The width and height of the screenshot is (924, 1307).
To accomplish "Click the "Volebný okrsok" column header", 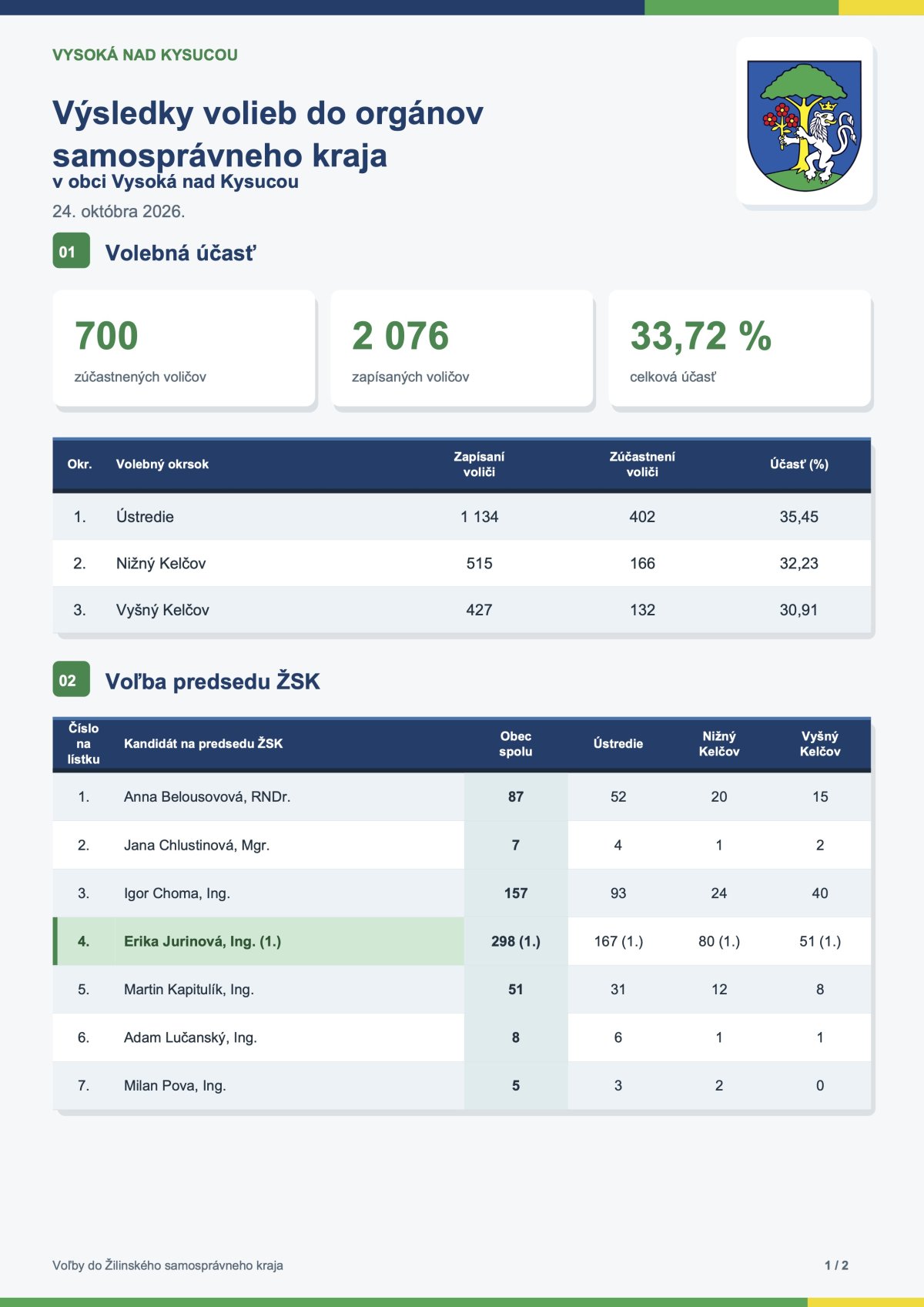I will click(x=162, y=464).
